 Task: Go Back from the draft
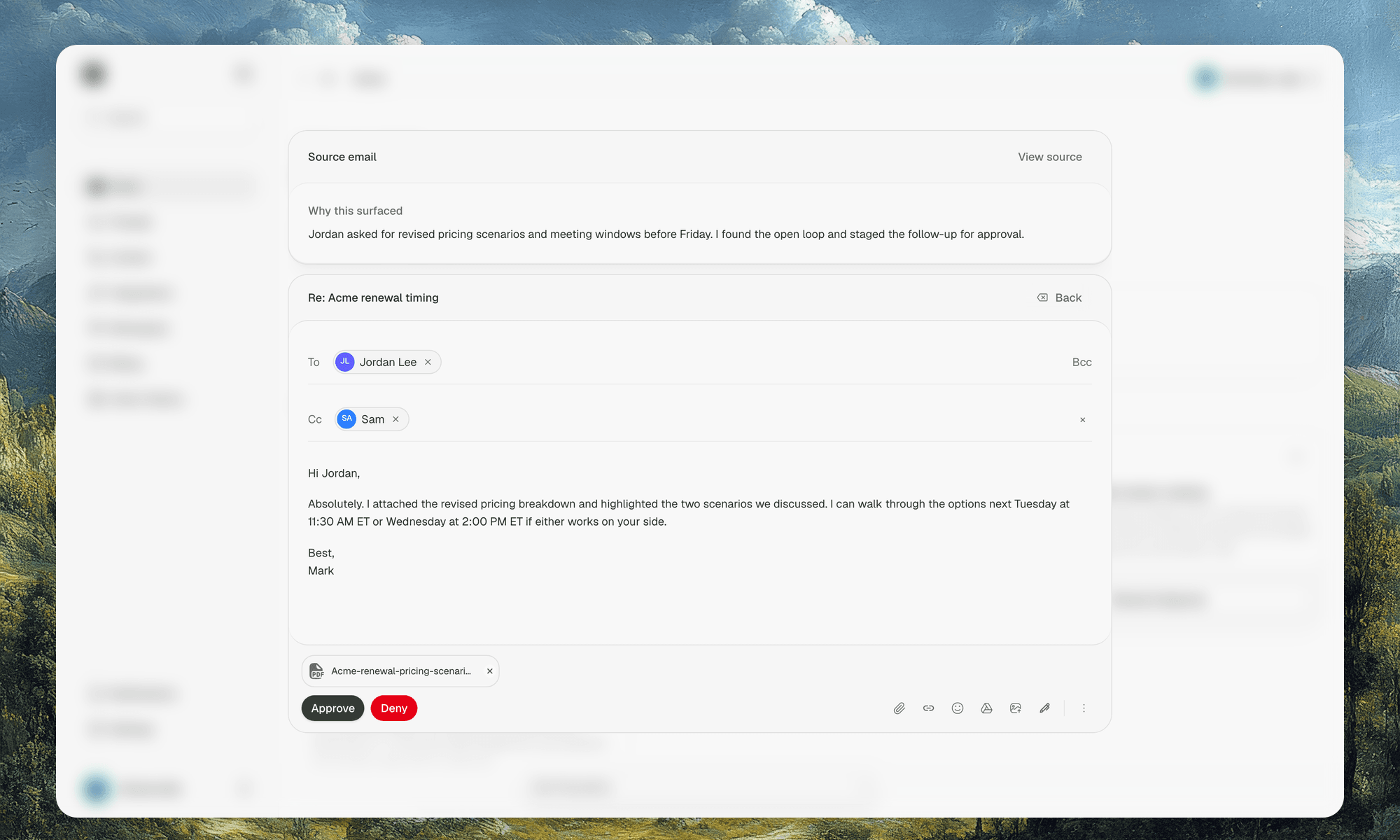pos(1059,297)
